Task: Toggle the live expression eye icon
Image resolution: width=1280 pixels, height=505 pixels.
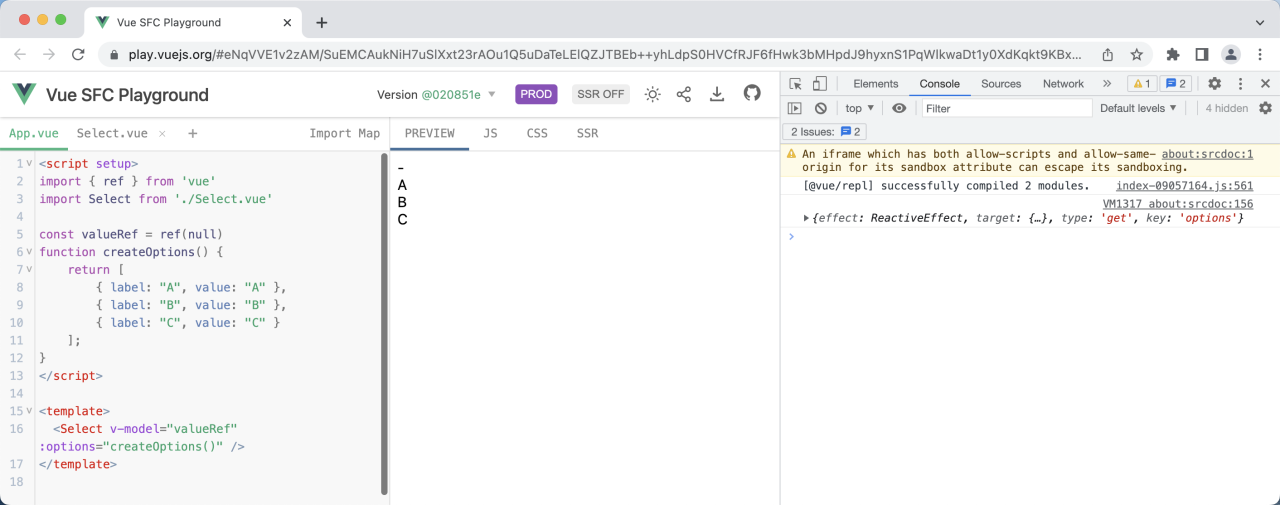Action: [899, 108]
